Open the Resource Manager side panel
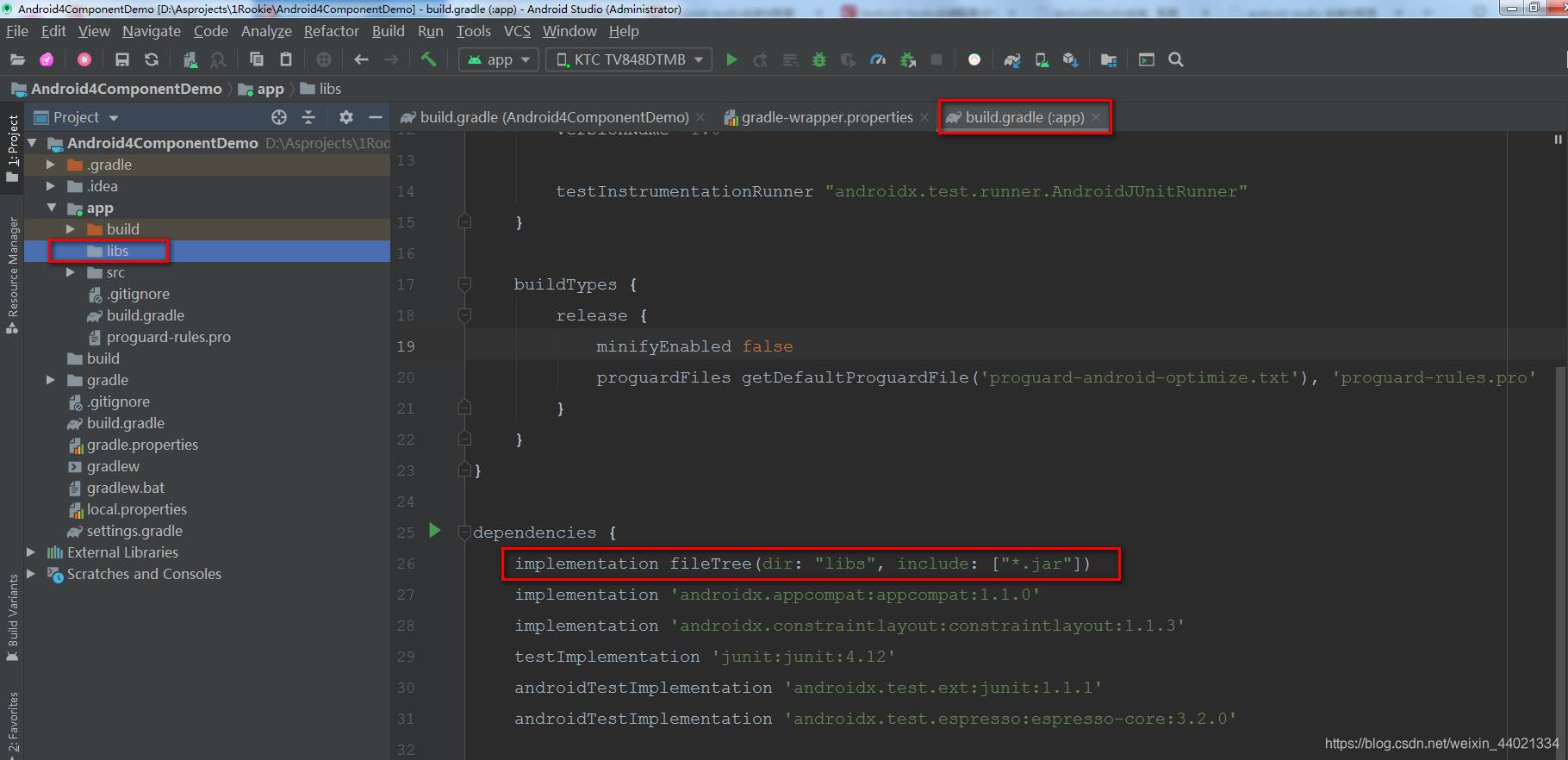 tap(12, 275)
